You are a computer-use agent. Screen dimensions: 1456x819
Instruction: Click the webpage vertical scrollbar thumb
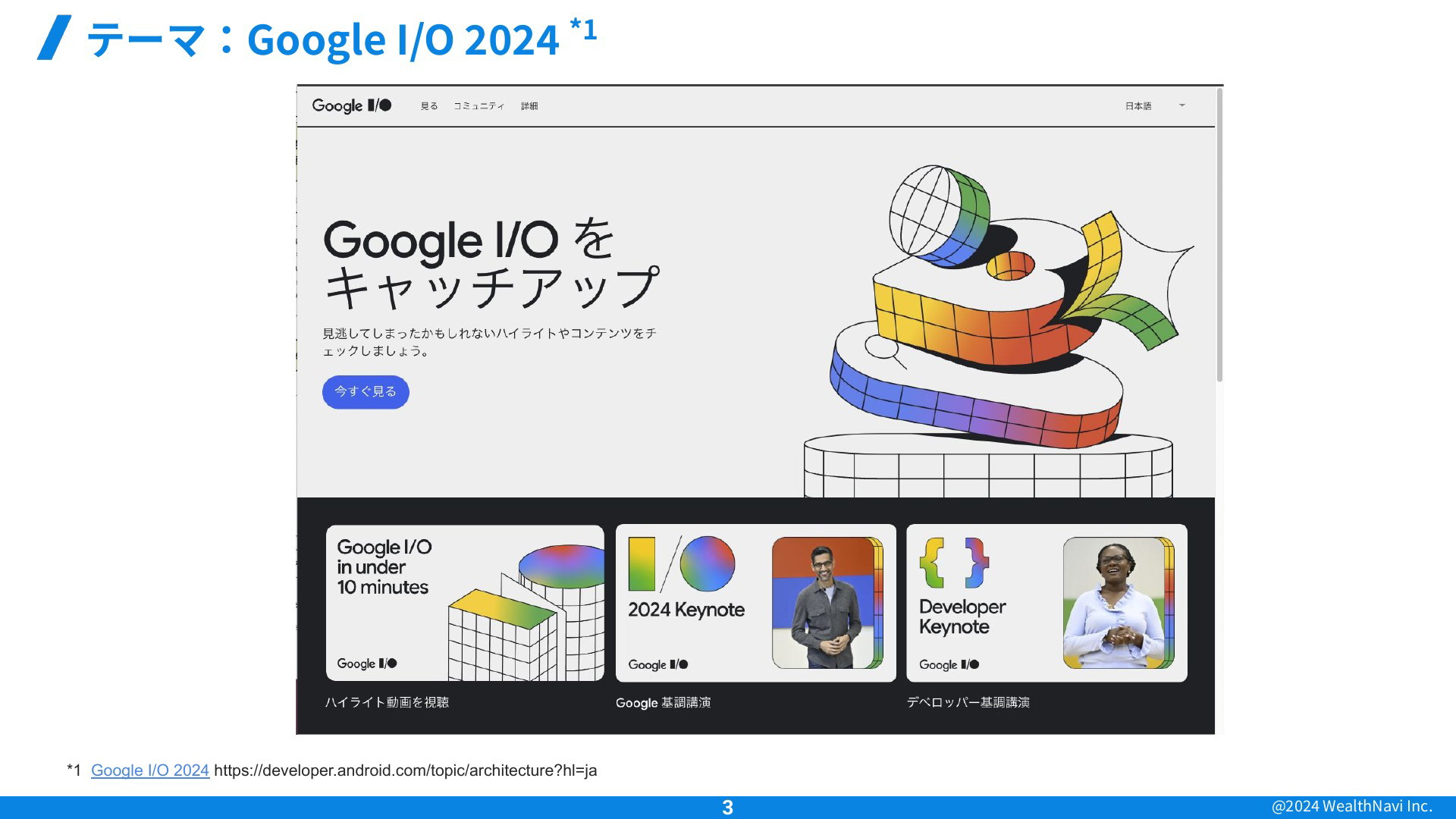pyautogui.click(x=1219, y=235)
